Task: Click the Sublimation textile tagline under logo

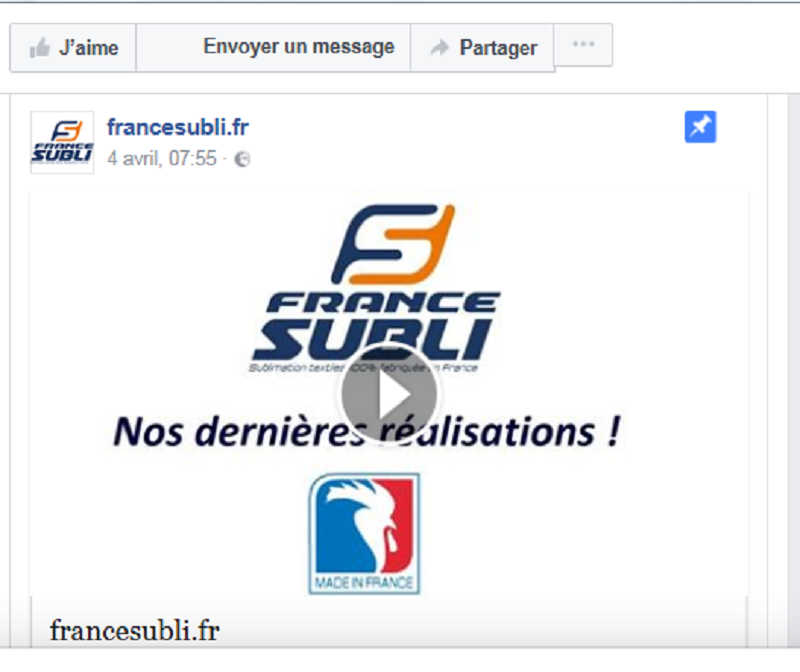Action: click(x=363, y=368)
